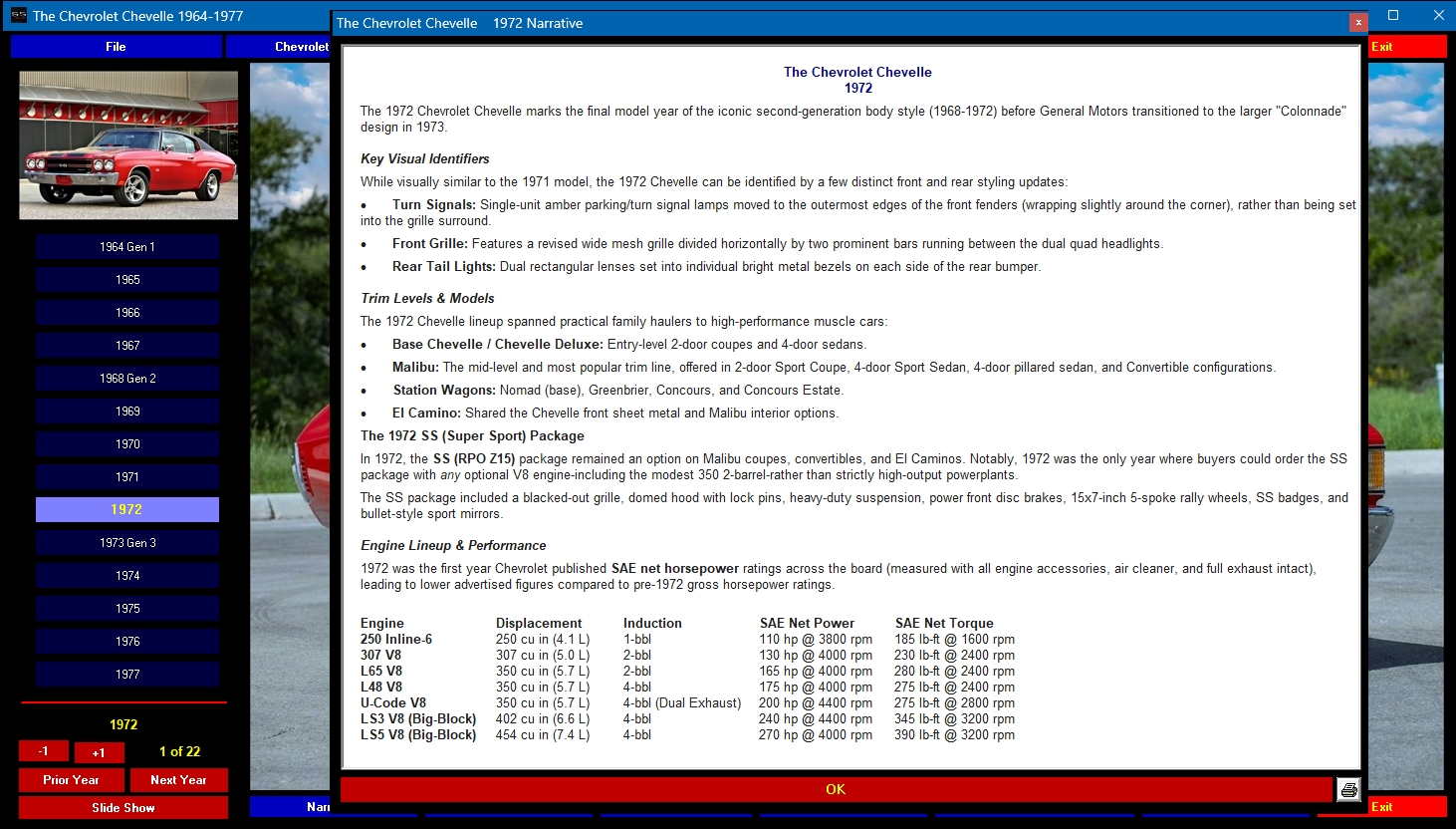Viewport: 1456px width, 829px height.
Task: Click the 'L48 V8' engine row label
Action: click(x=381, y=687)
